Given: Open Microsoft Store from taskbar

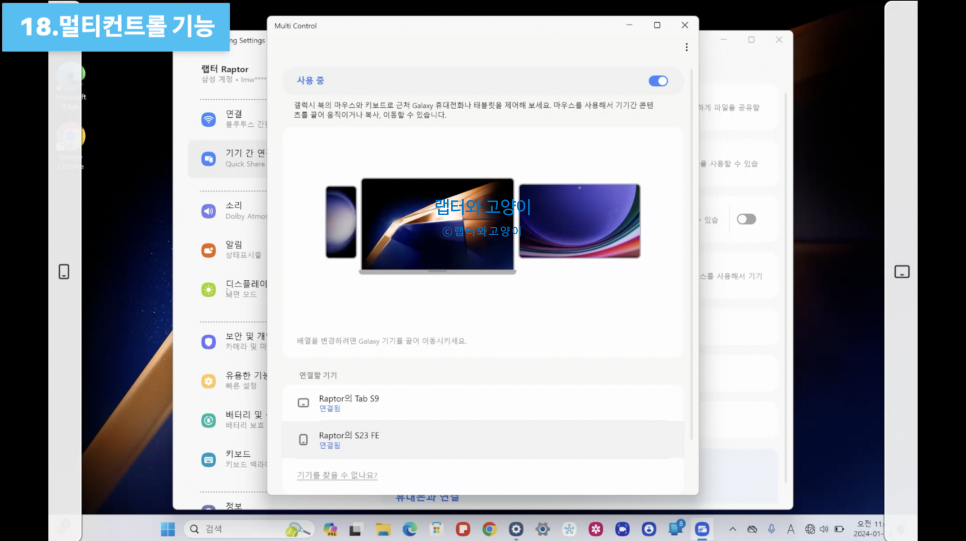Looking at the screenshot, I should click(436, 529).
